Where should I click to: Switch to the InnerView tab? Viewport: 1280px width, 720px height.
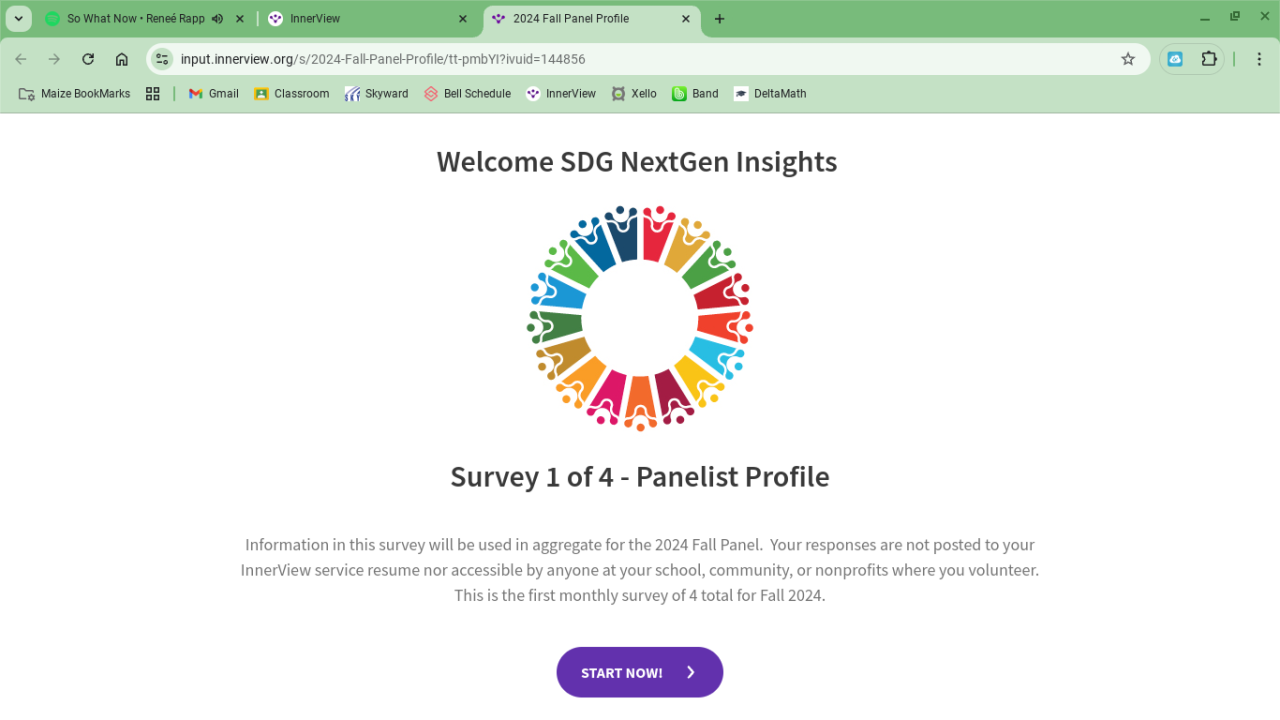click(360, 19)
